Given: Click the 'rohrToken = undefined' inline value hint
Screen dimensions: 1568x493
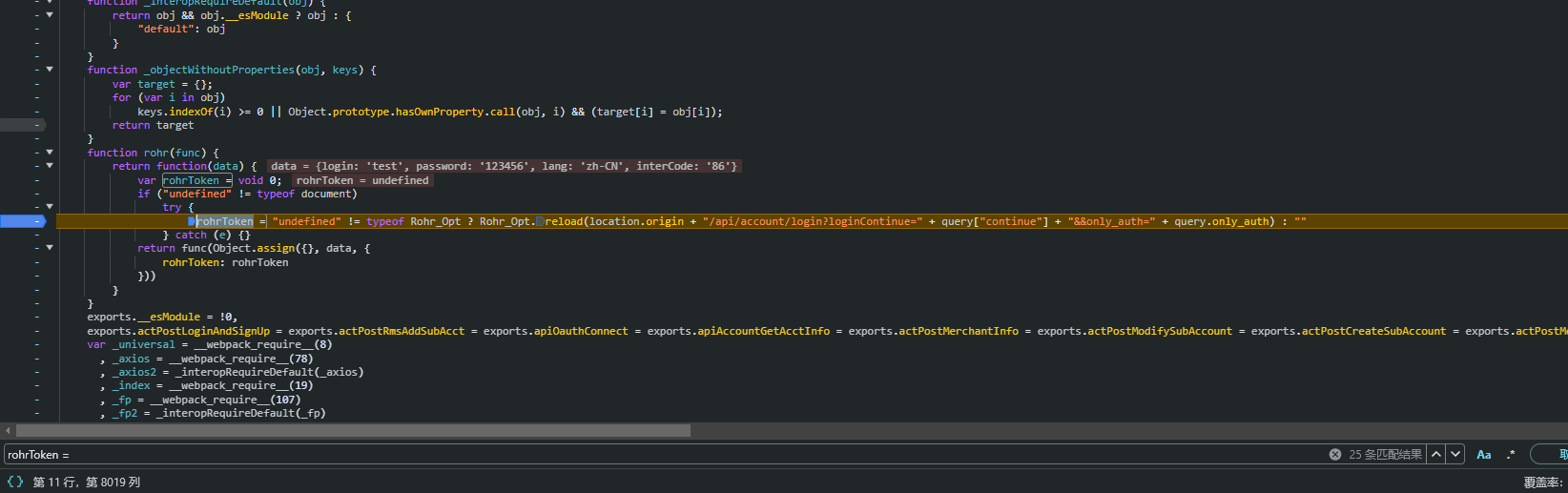Looking at the screenshot, I should click(x=362, y=180).
